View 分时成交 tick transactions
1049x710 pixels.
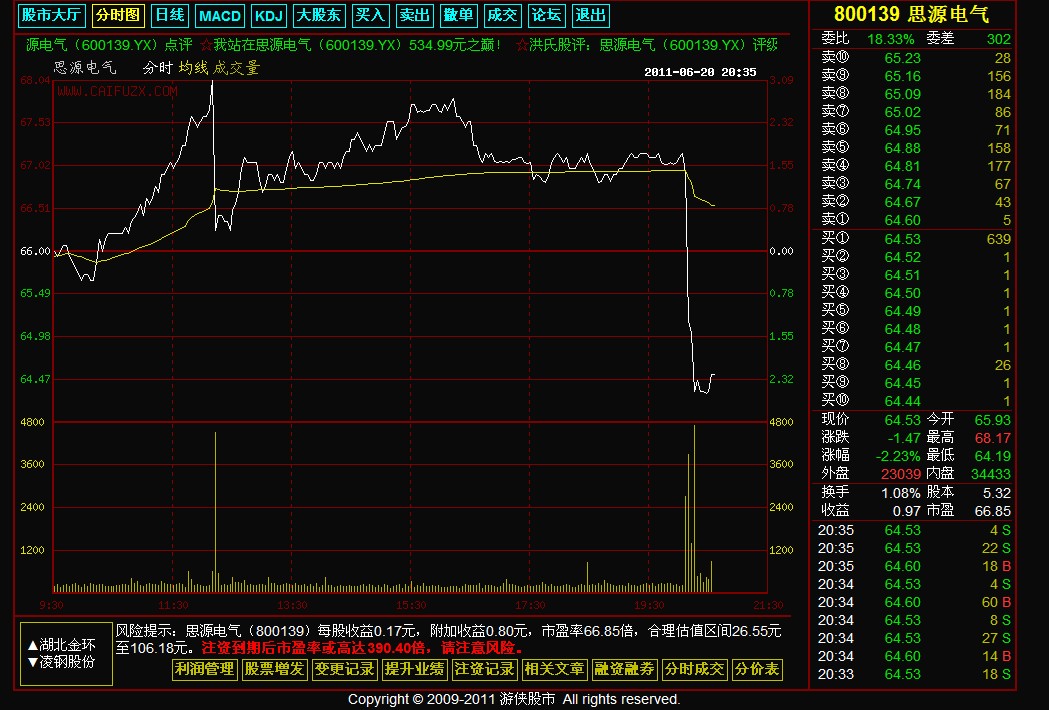coord(694,669)
